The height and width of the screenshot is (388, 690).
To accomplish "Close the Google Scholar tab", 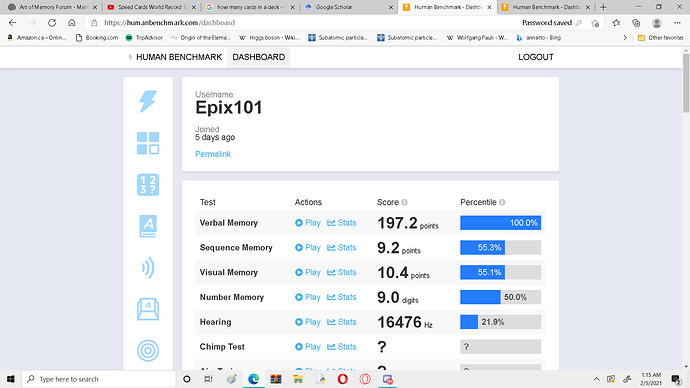I will pyautogui.click(x=391, y=7).
